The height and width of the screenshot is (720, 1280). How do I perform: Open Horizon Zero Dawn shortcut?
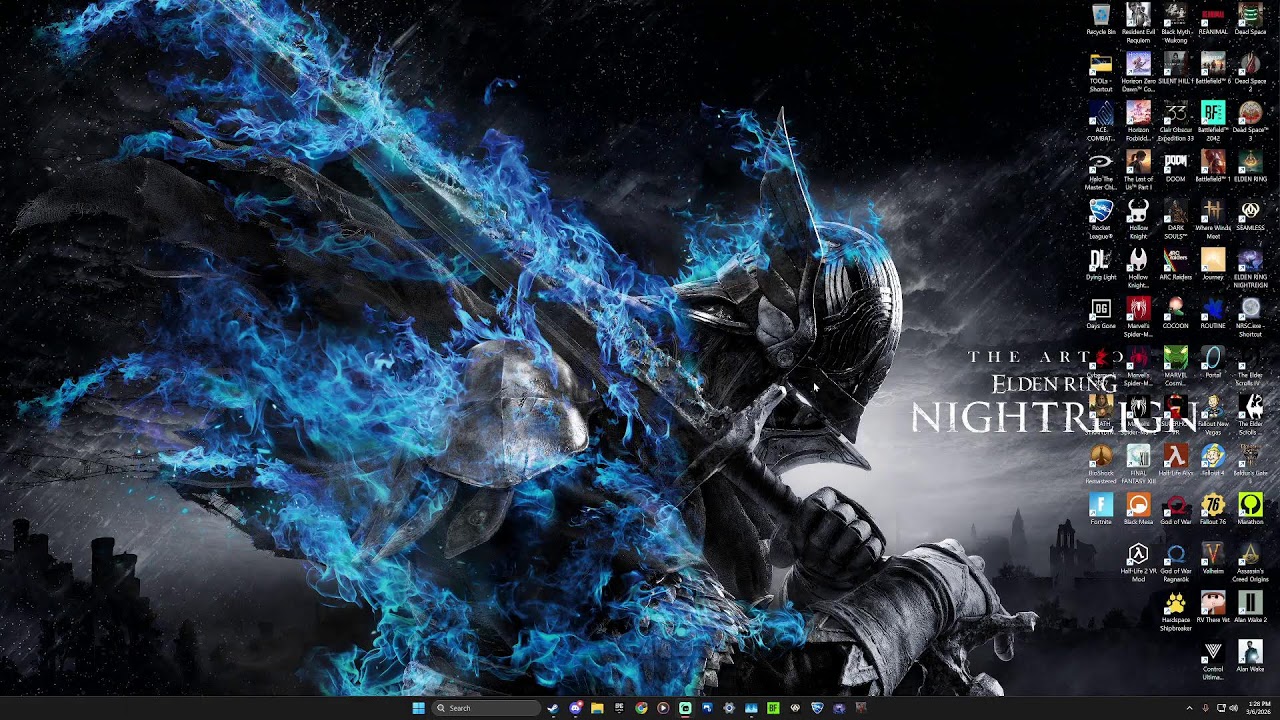[x=1138, y=72]
